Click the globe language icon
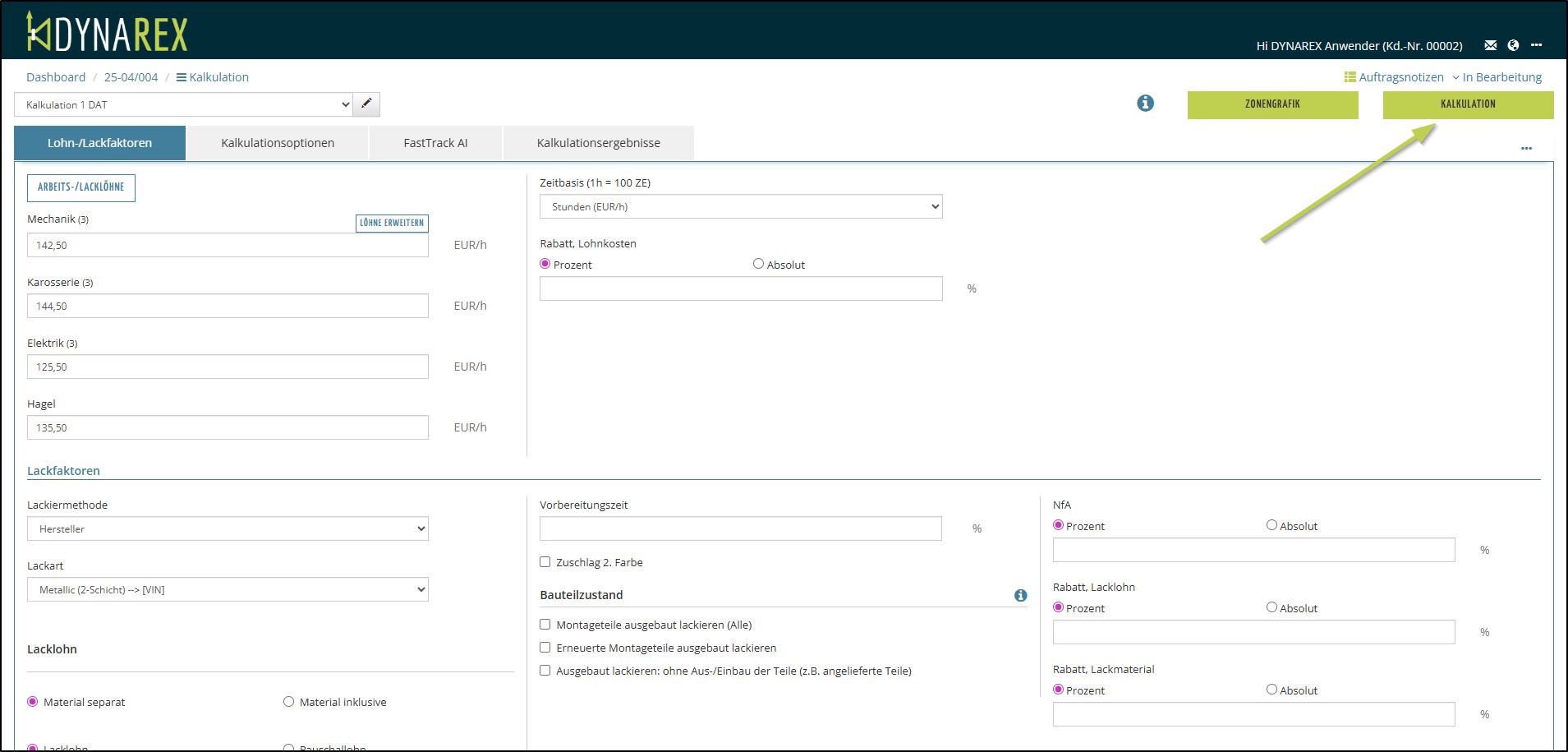Viewport: 1568px width, 752px height. click(1513, 45)
